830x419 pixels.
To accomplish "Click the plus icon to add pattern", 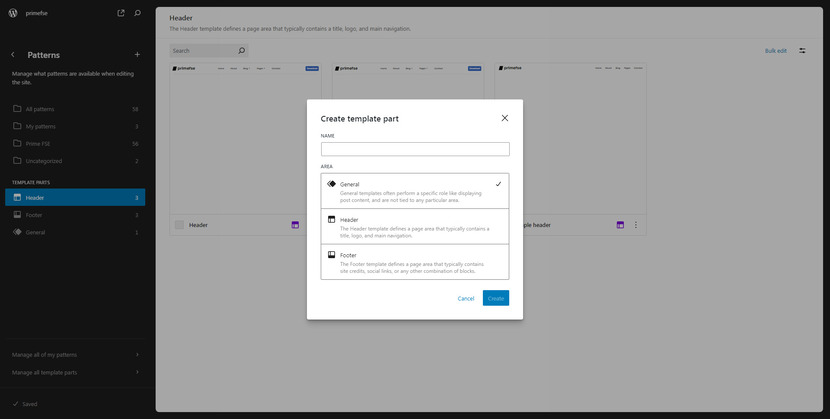I will point(137,55).
